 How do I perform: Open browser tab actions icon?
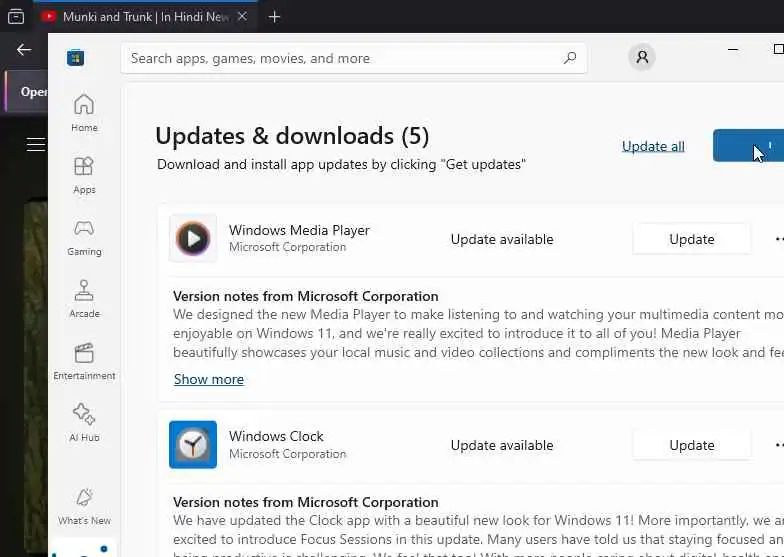[x=16, y=16]
